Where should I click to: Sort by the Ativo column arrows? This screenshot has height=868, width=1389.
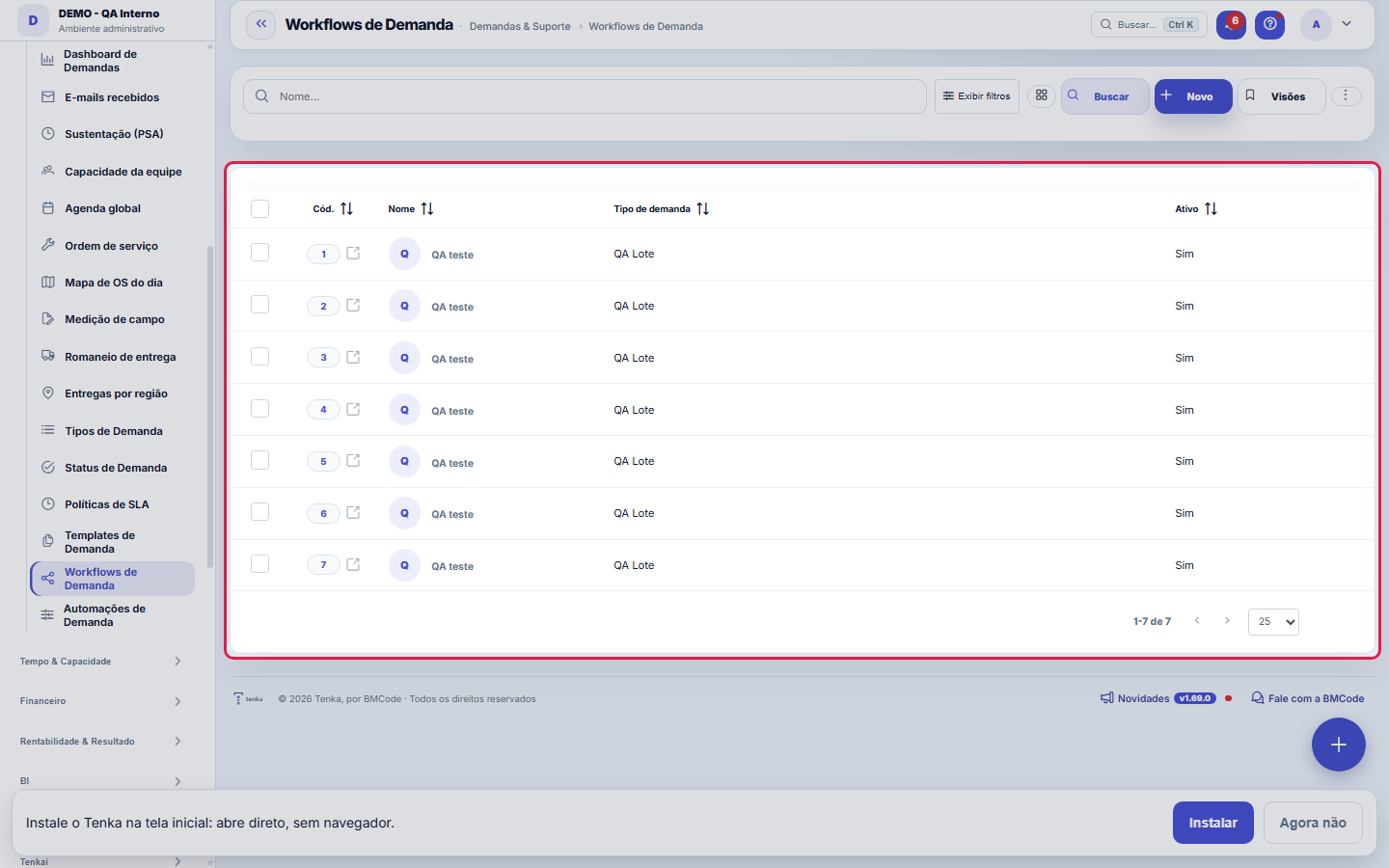click(x=1212, y=208)
